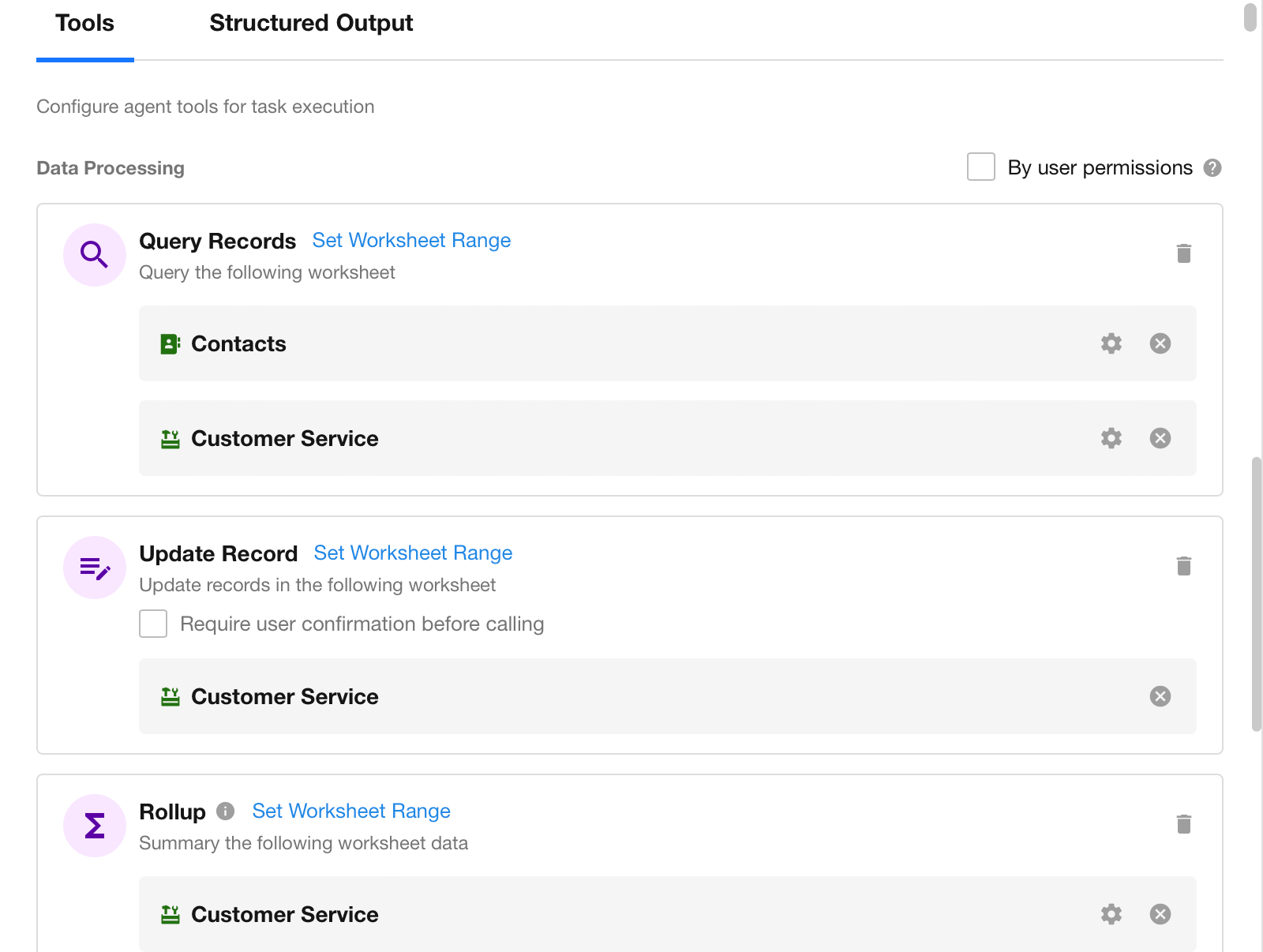Open settings for Customer Service under Query Records

1111,438
